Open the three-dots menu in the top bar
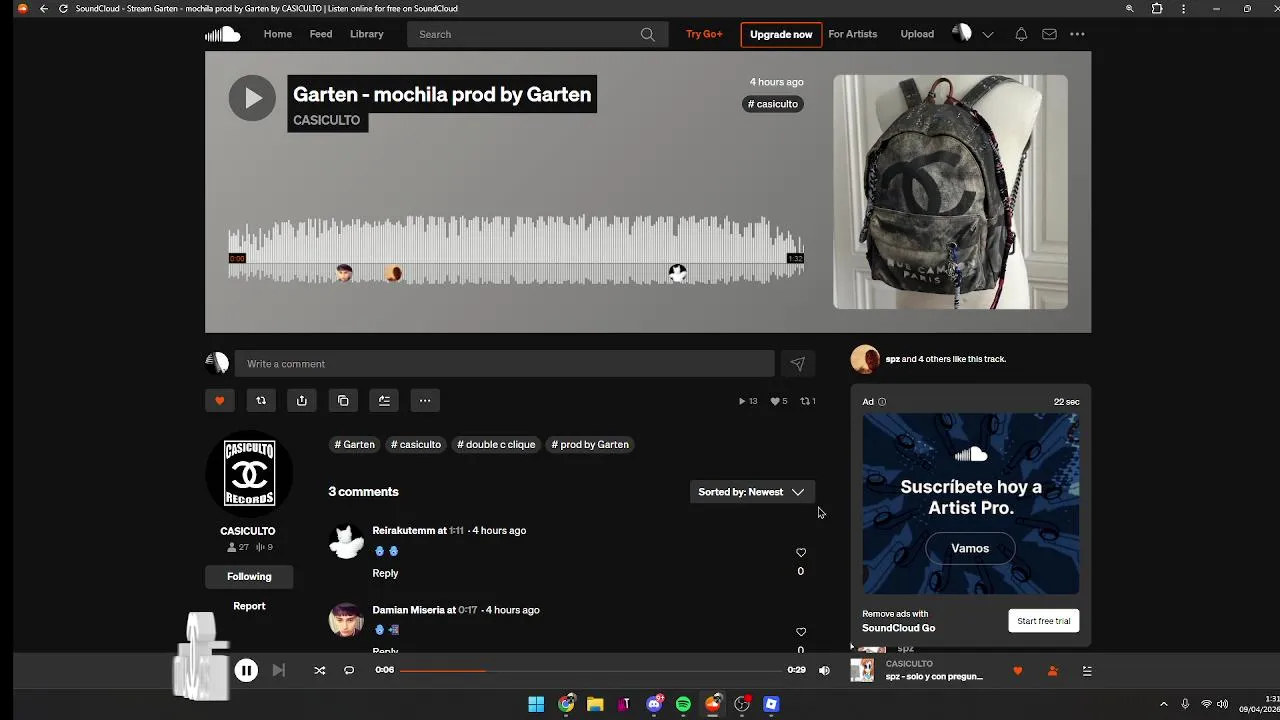 pos(1077,34)
